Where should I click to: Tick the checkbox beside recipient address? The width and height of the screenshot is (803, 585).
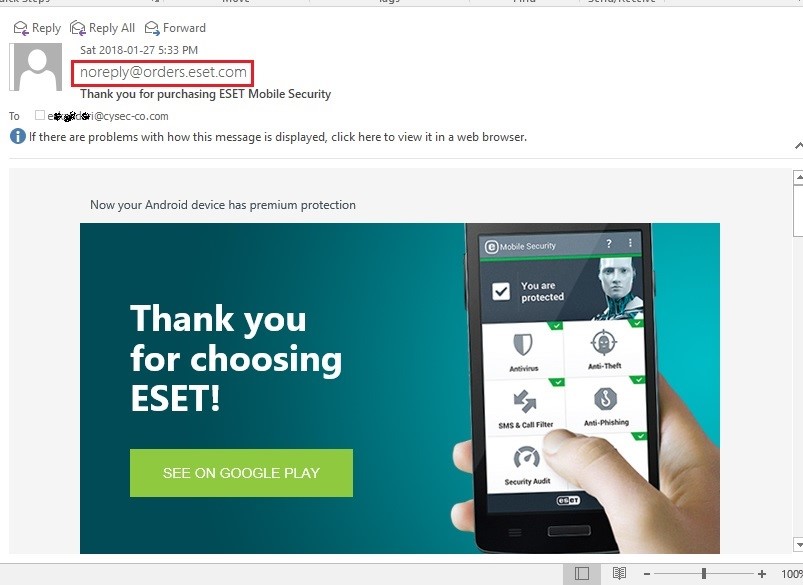[x=39, y=115]
